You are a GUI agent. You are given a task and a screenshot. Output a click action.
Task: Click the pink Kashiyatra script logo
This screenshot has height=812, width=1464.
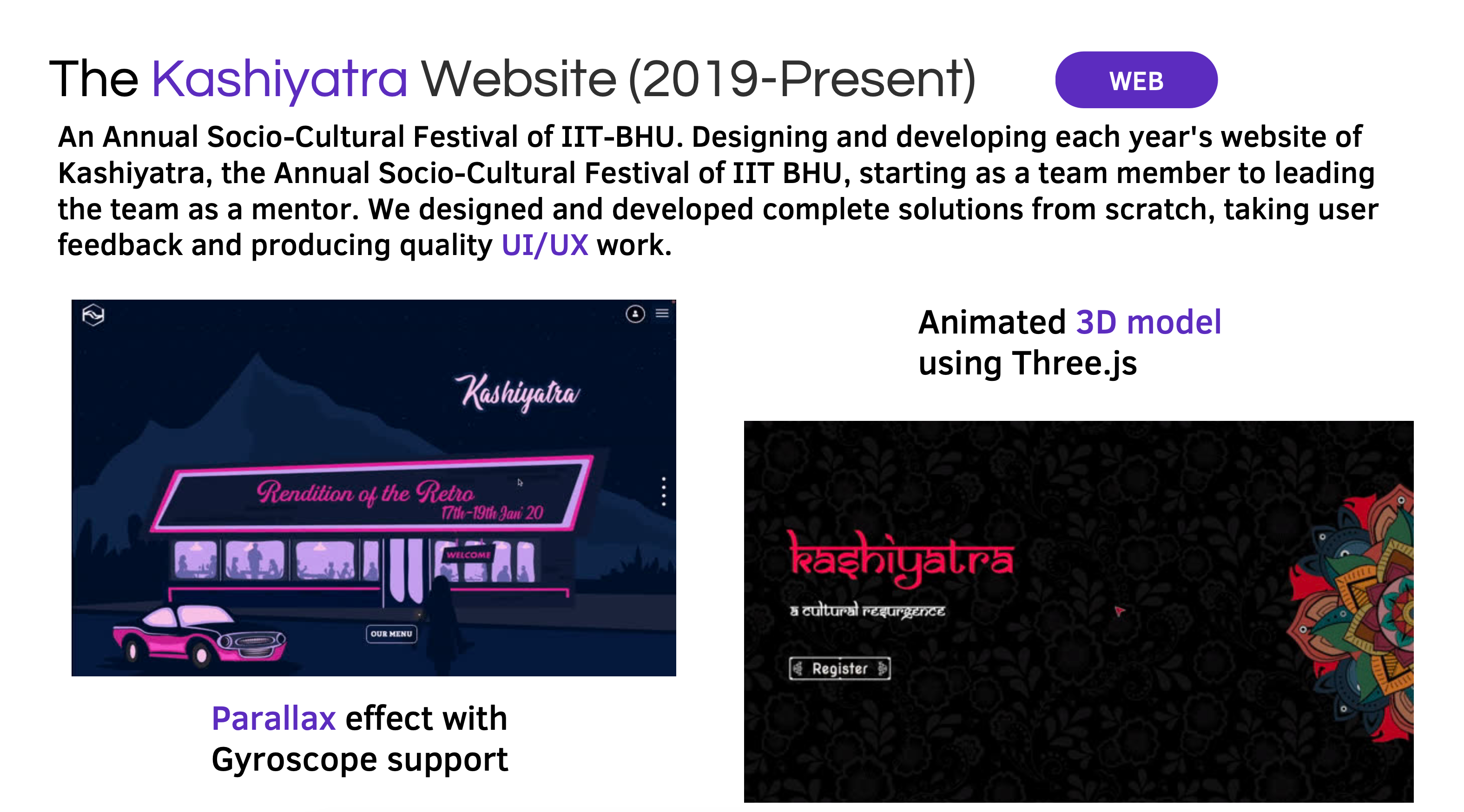click(x=517, y=393)
